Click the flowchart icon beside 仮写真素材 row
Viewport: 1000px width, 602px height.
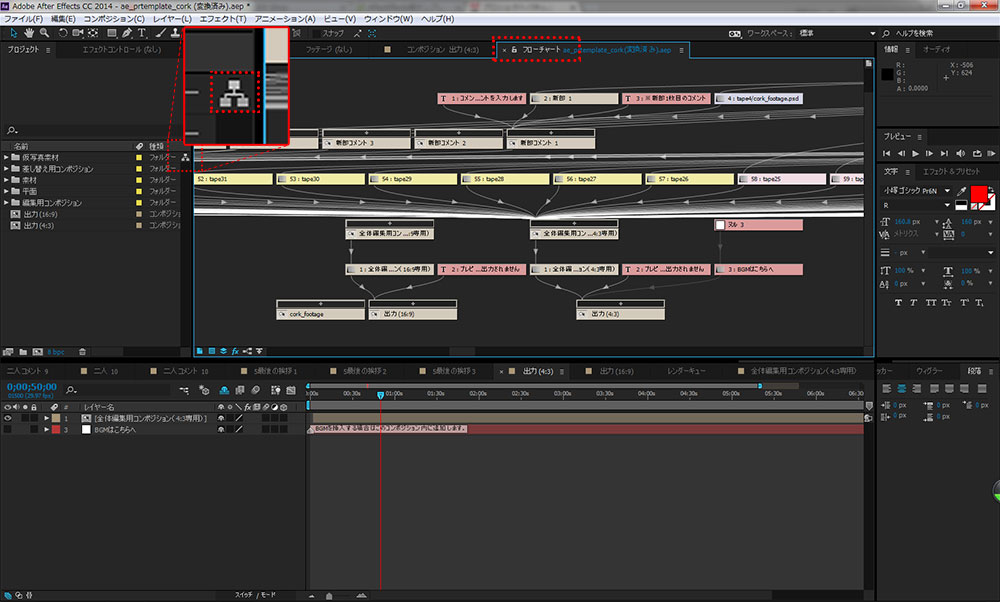tap(186, 157)
